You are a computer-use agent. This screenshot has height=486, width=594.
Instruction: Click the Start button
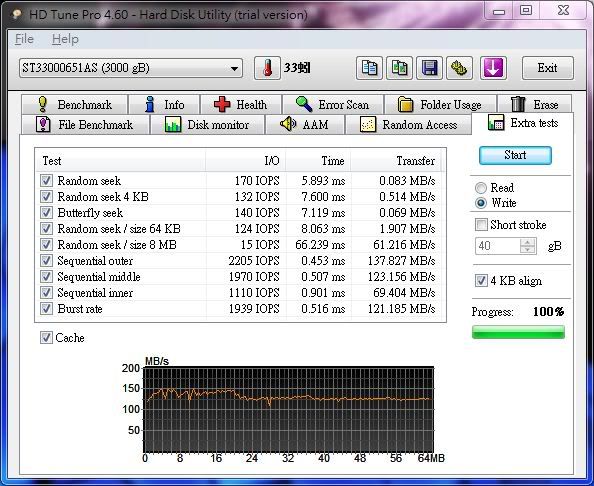pyautogui.click(x=515, y=155)
